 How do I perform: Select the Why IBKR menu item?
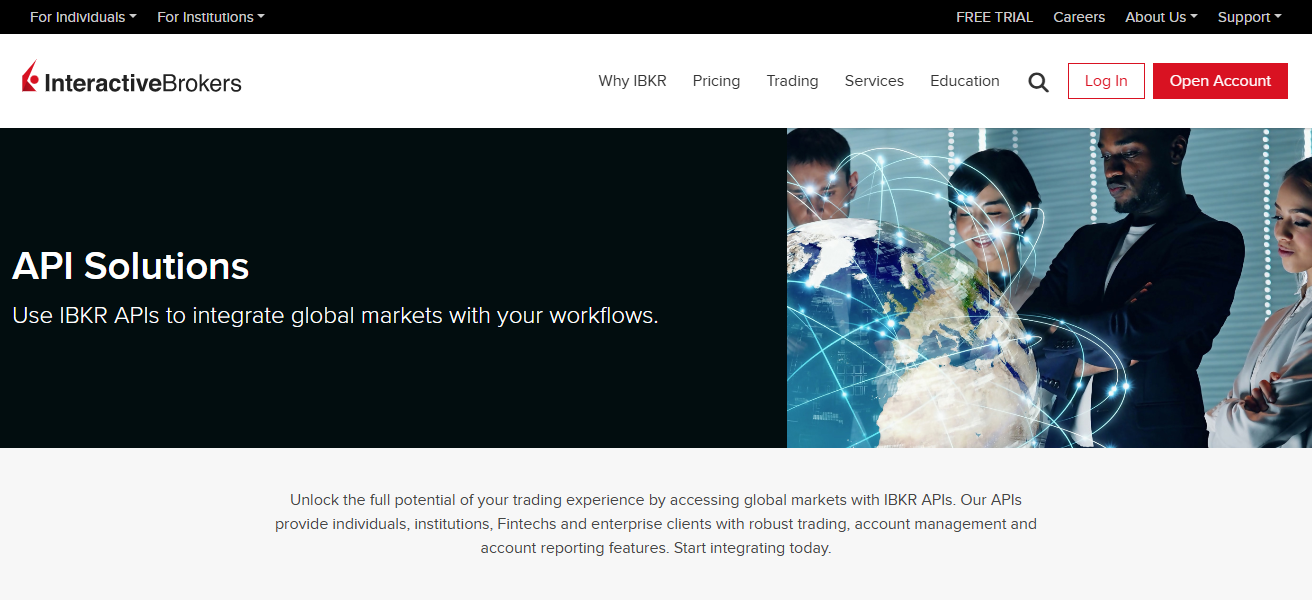[x=632, y=81]
